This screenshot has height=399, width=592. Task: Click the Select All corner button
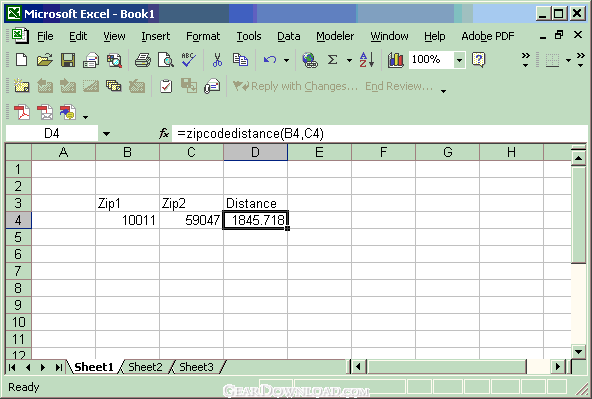pyautogui.click(x=18, y=152)
